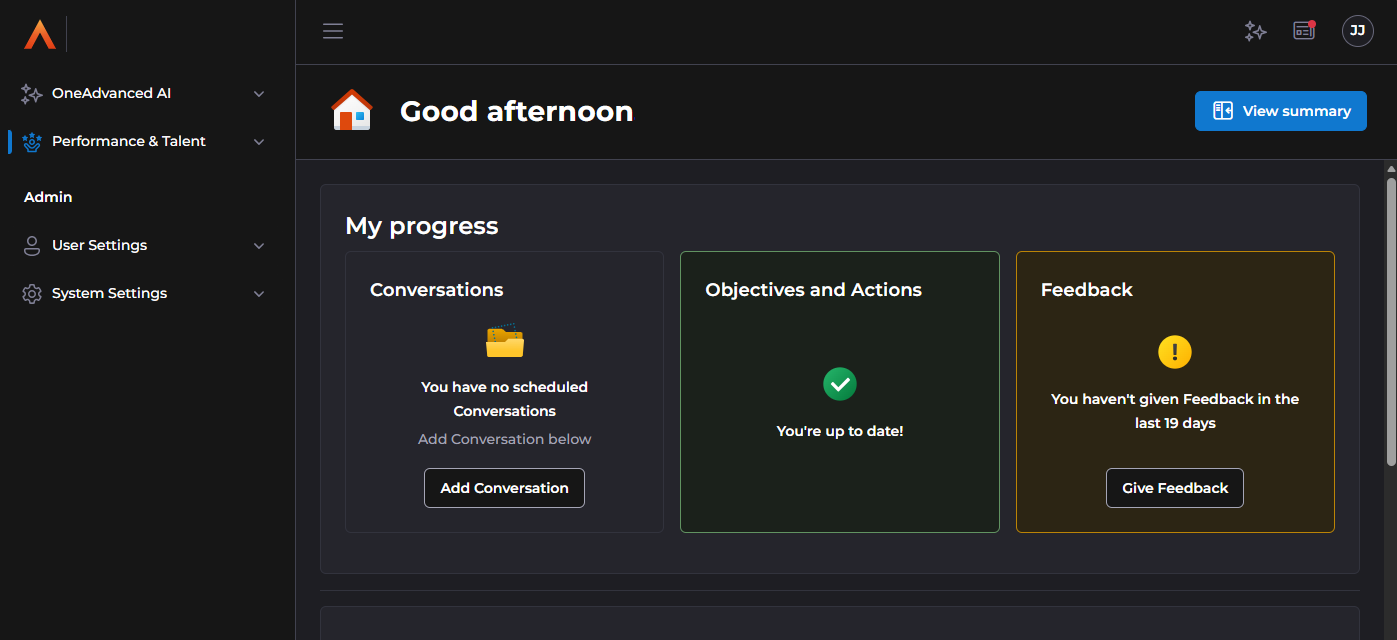Click the Conversations card heading

tap(437, 290)
